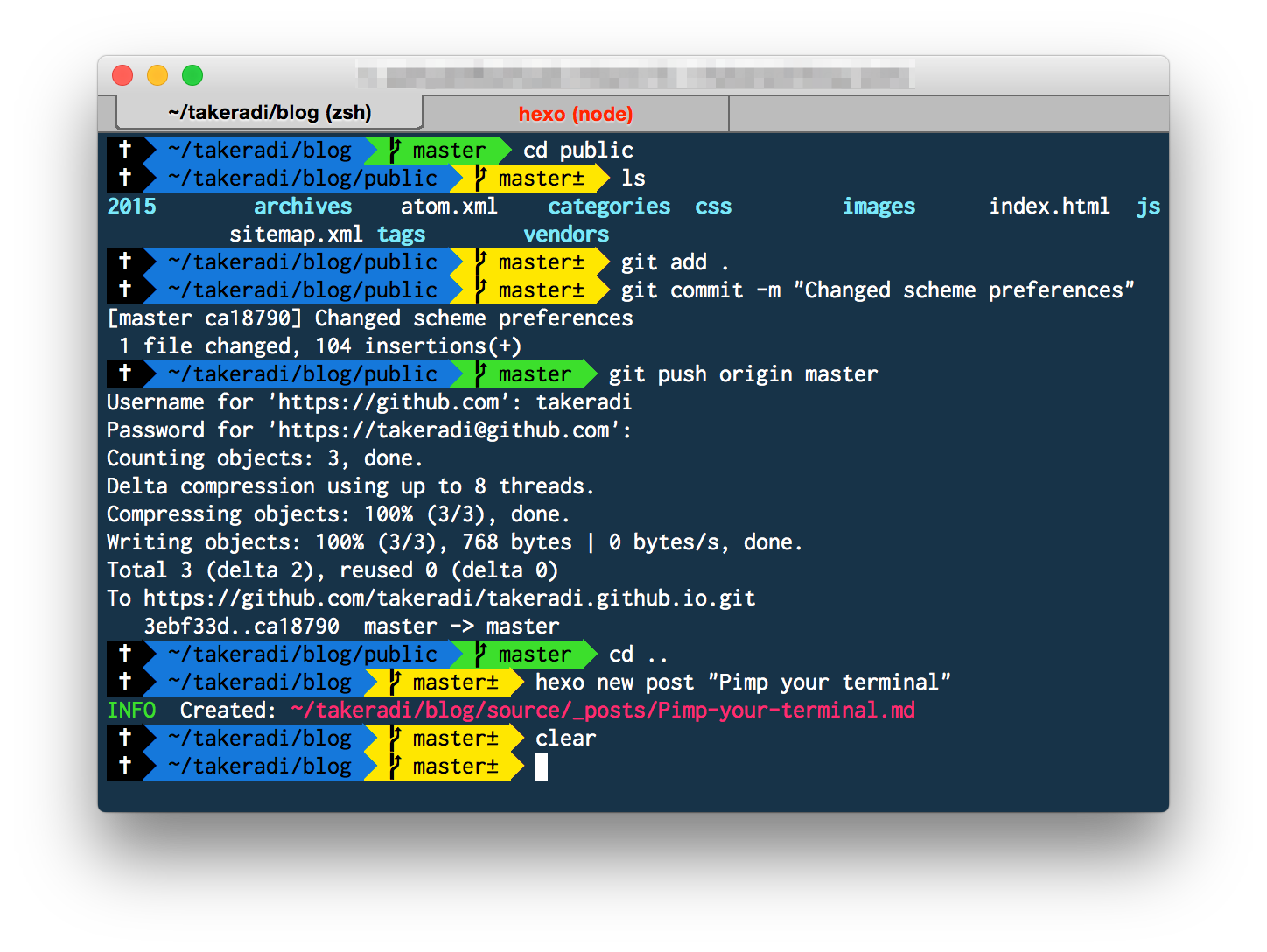
Task: Click the '1 file changed, 104 insertions(+)' line
Action: coord(320,346)
